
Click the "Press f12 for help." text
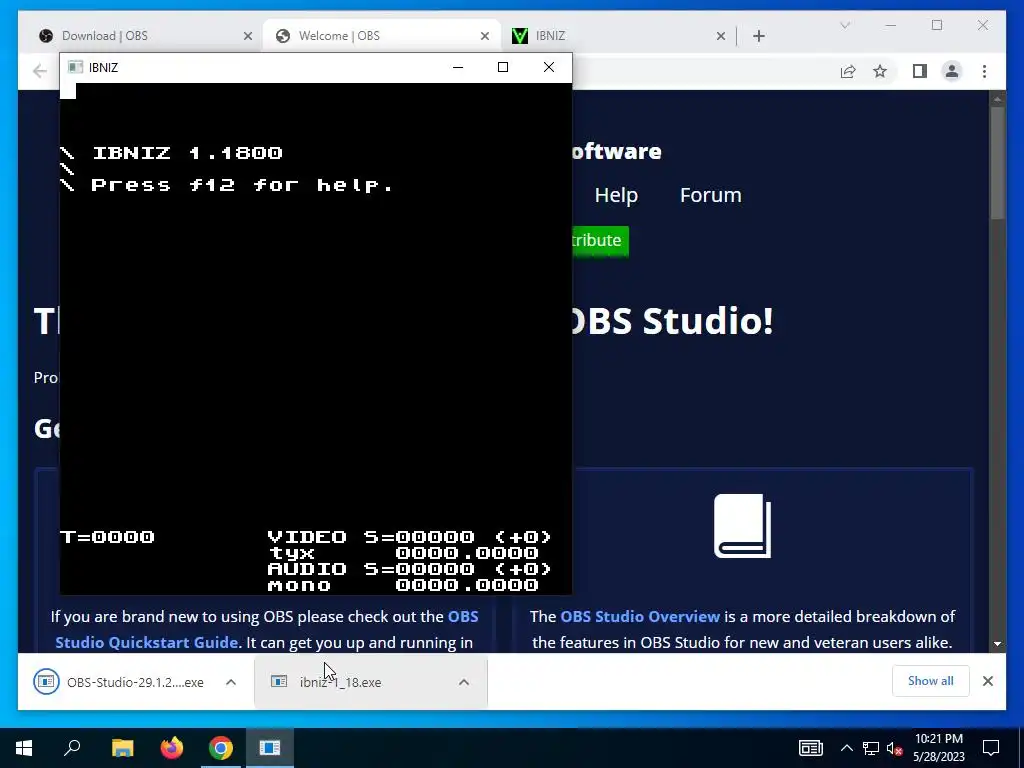click(241, 185)
